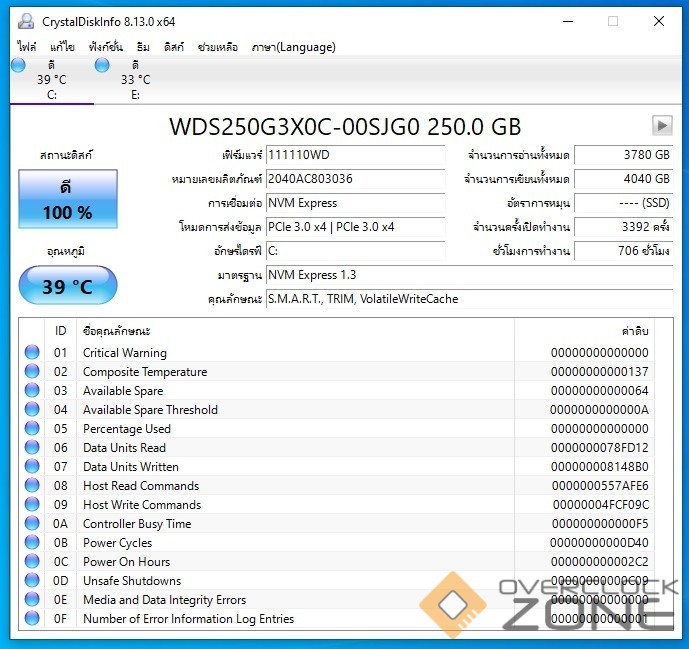
Task: Click the window title CrystalDiskInfo 8.13.0 x64
Action: point(109,22)
